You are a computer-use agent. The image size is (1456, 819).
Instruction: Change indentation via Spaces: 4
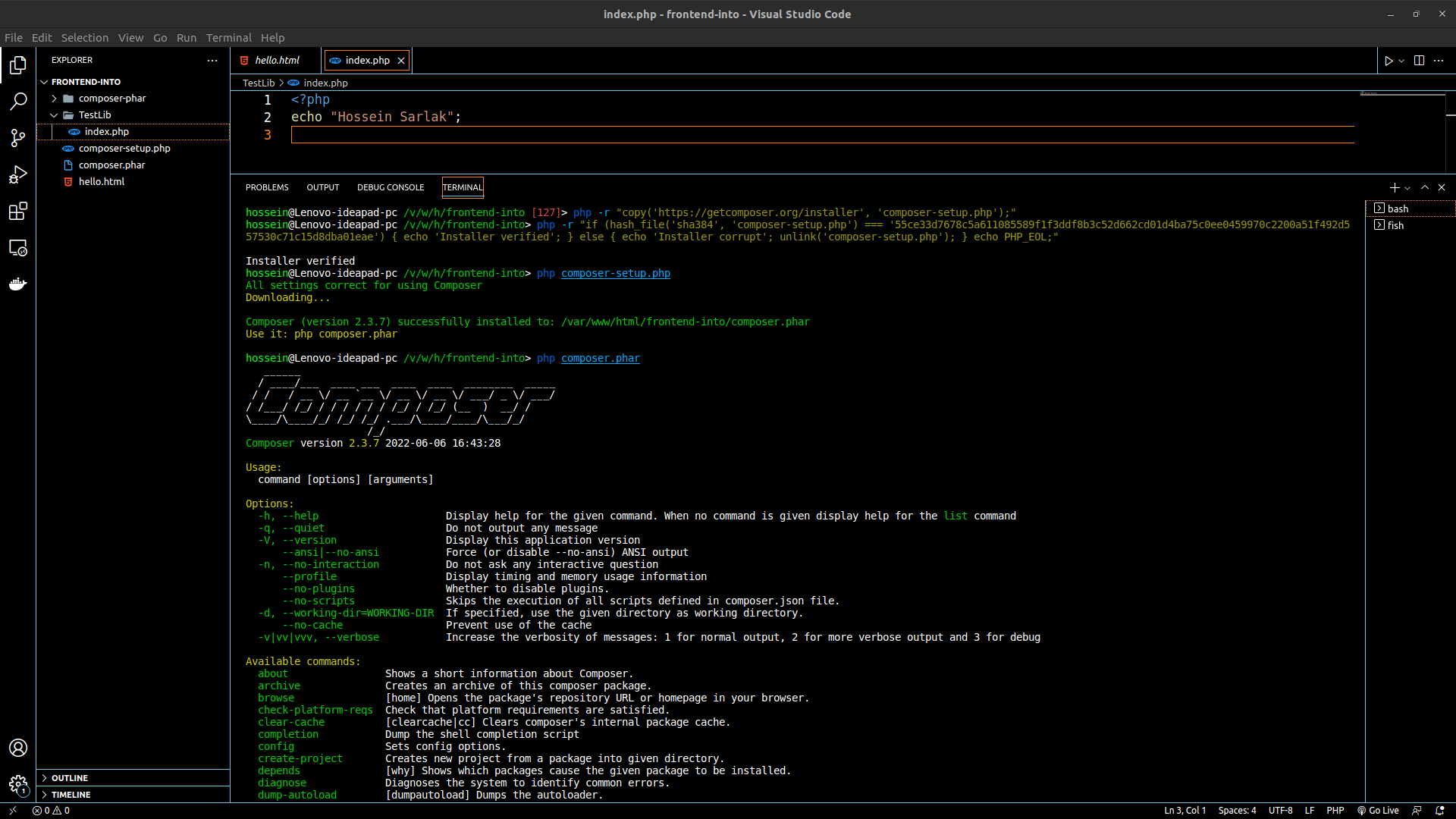coord(1237,811)
